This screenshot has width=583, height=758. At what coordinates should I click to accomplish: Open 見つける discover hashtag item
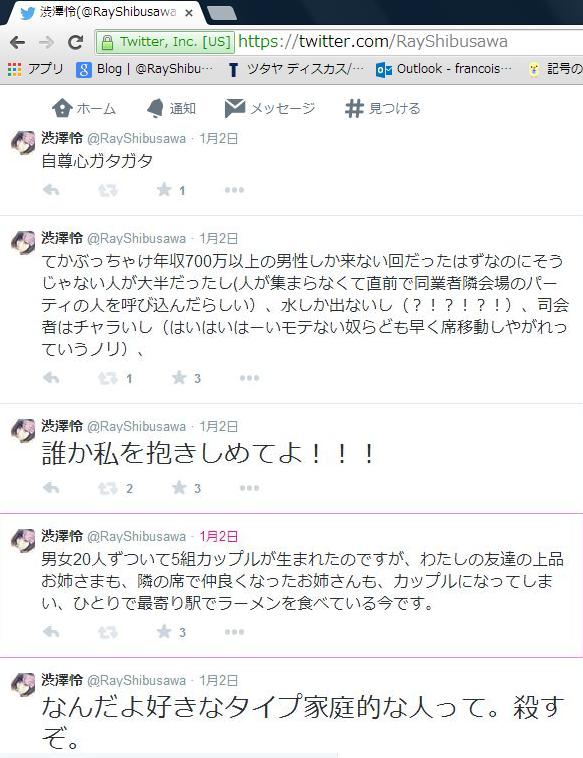[382, 108]
